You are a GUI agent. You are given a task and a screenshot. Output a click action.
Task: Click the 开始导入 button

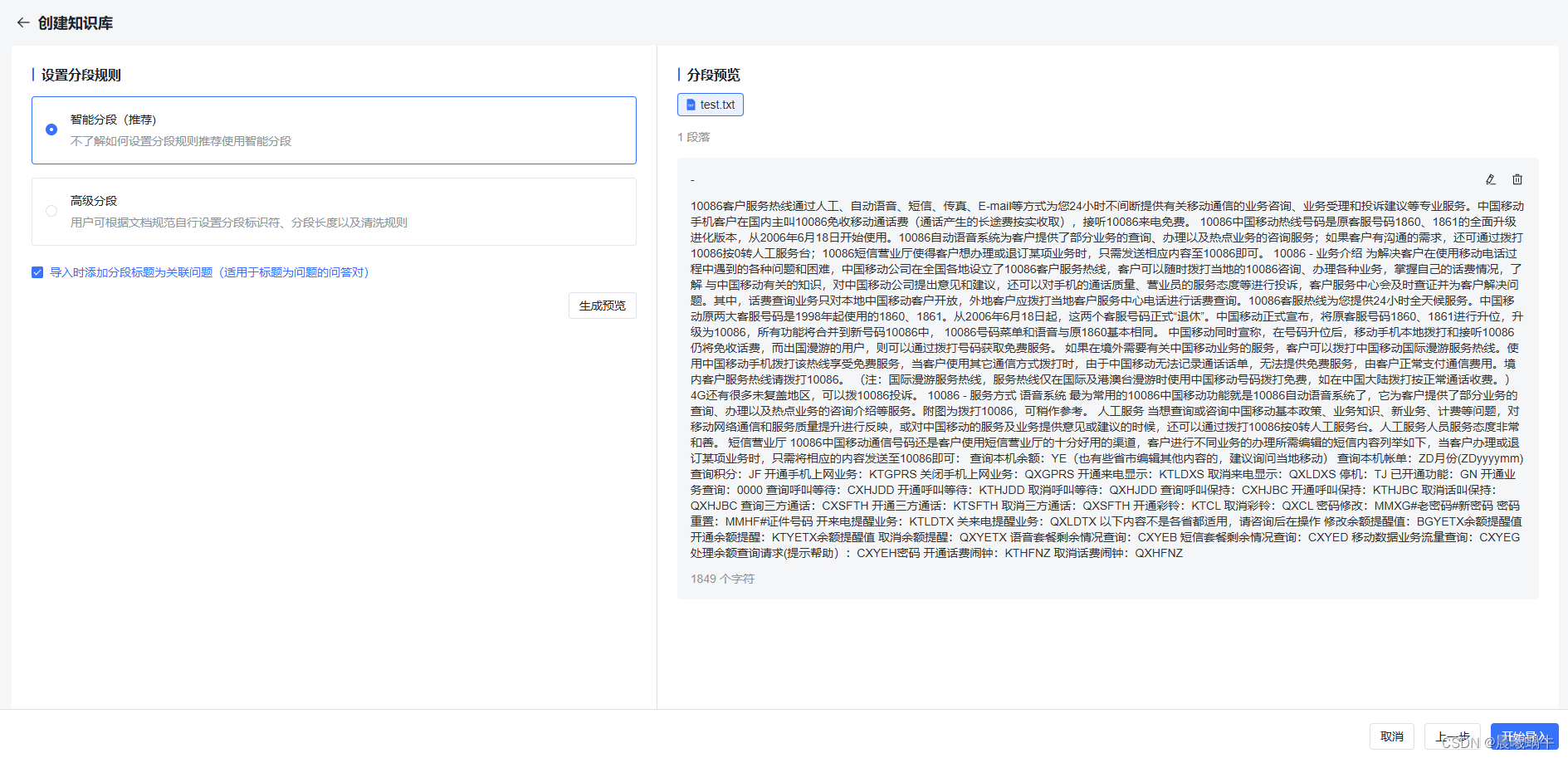(1524, 736)
